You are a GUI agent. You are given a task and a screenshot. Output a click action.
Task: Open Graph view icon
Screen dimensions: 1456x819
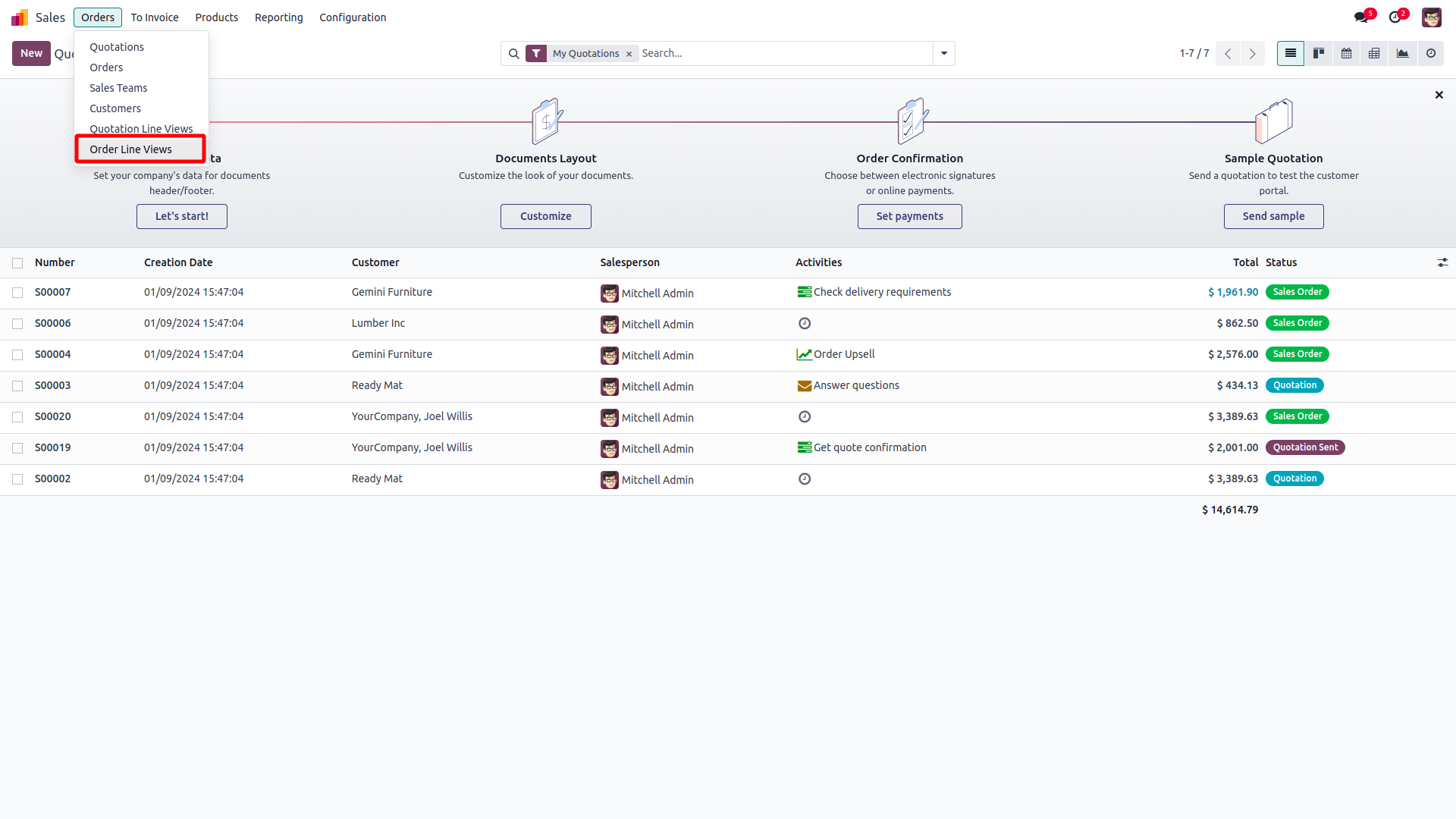pyautogui.click(x=1402, y=53)
